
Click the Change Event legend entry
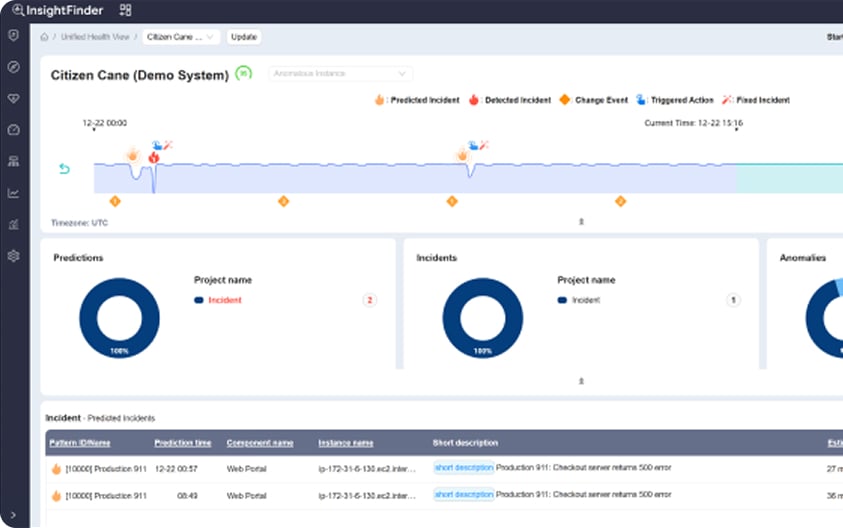[x=594, y=100]
